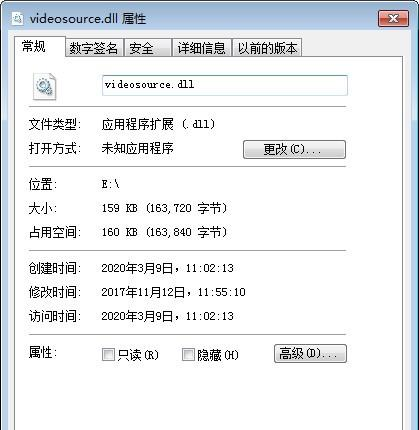Click the 应用程序扩展 (.dll) file type text
This screenshot has width=419, height=430.
pyautogui.click(x=158, y=125)
